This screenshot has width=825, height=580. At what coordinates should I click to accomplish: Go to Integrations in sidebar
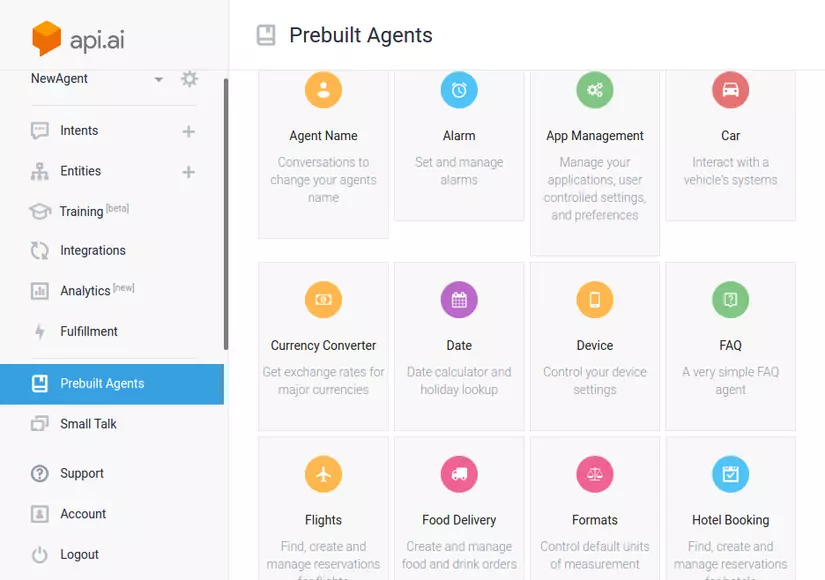tap(92, 251)
